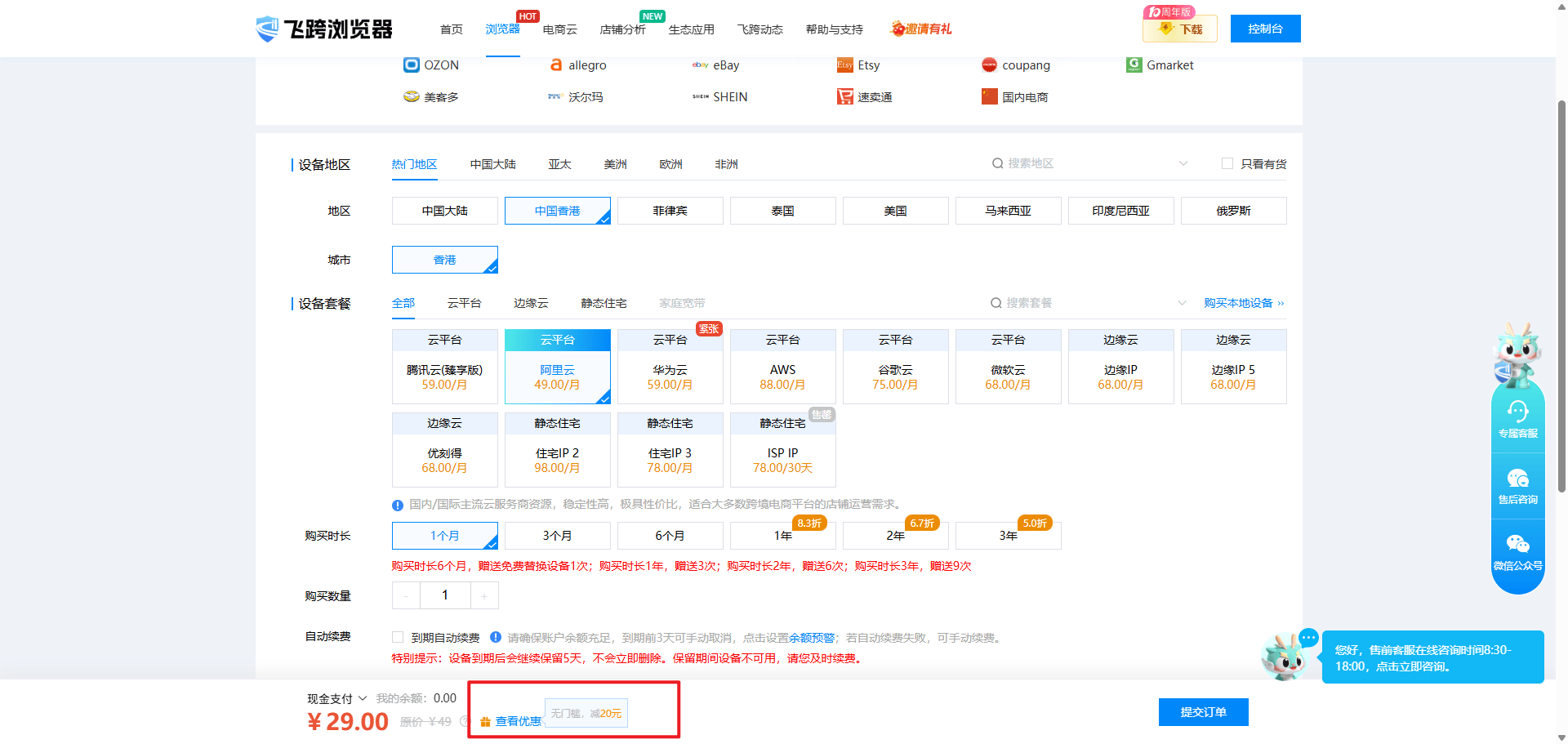Select the OZON platform icon
This screenshot has height=744, width=1568.
tap(412, 65)
